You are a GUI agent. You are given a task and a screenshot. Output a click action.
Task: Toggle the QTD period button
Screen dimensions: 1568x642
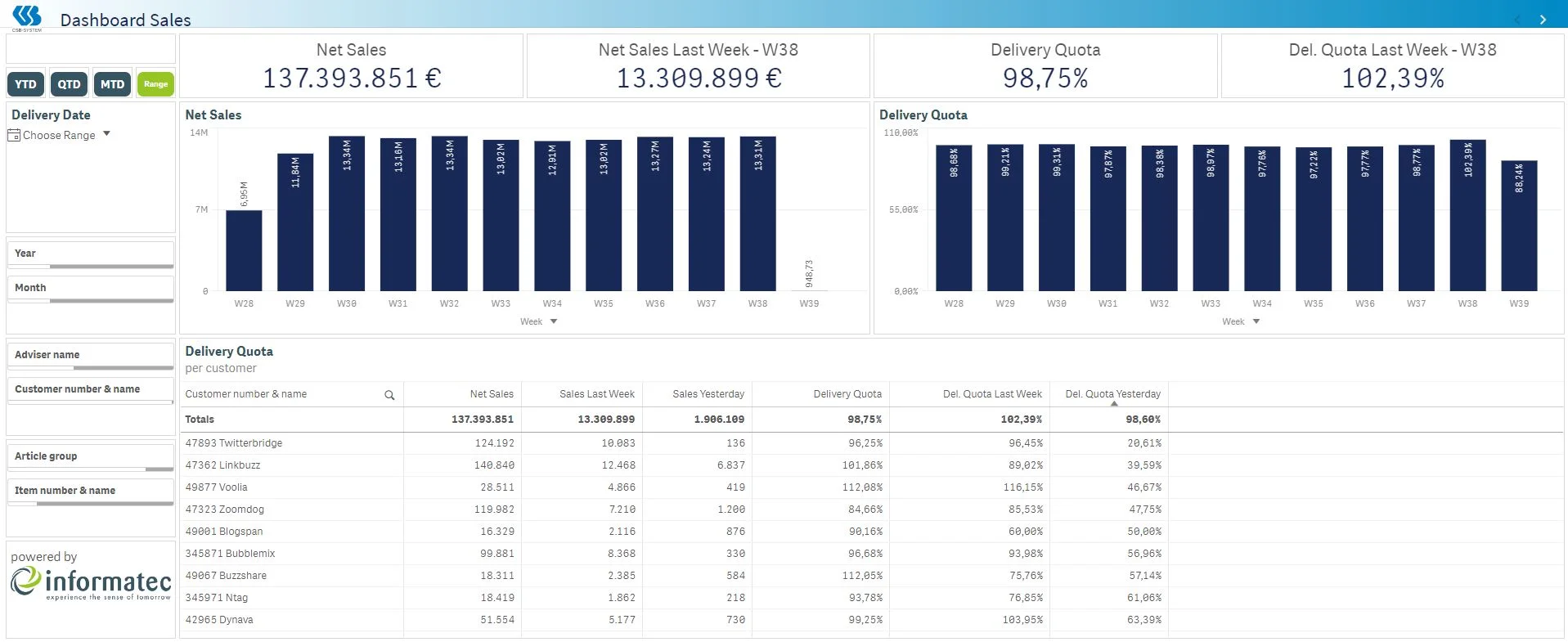[69, 84]
